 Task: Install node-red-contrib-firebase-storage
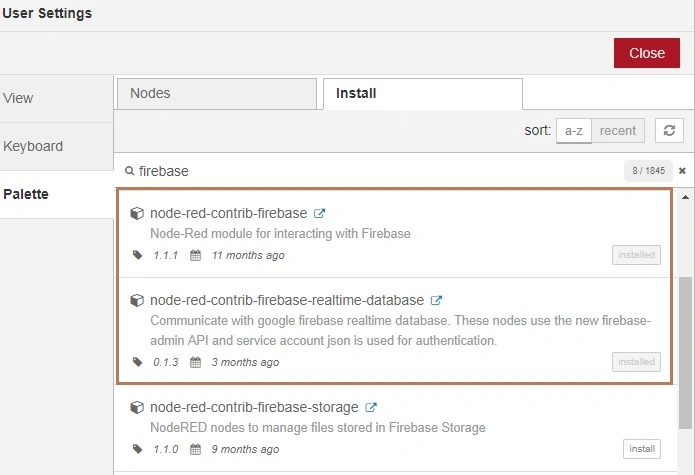click(642, 449)
